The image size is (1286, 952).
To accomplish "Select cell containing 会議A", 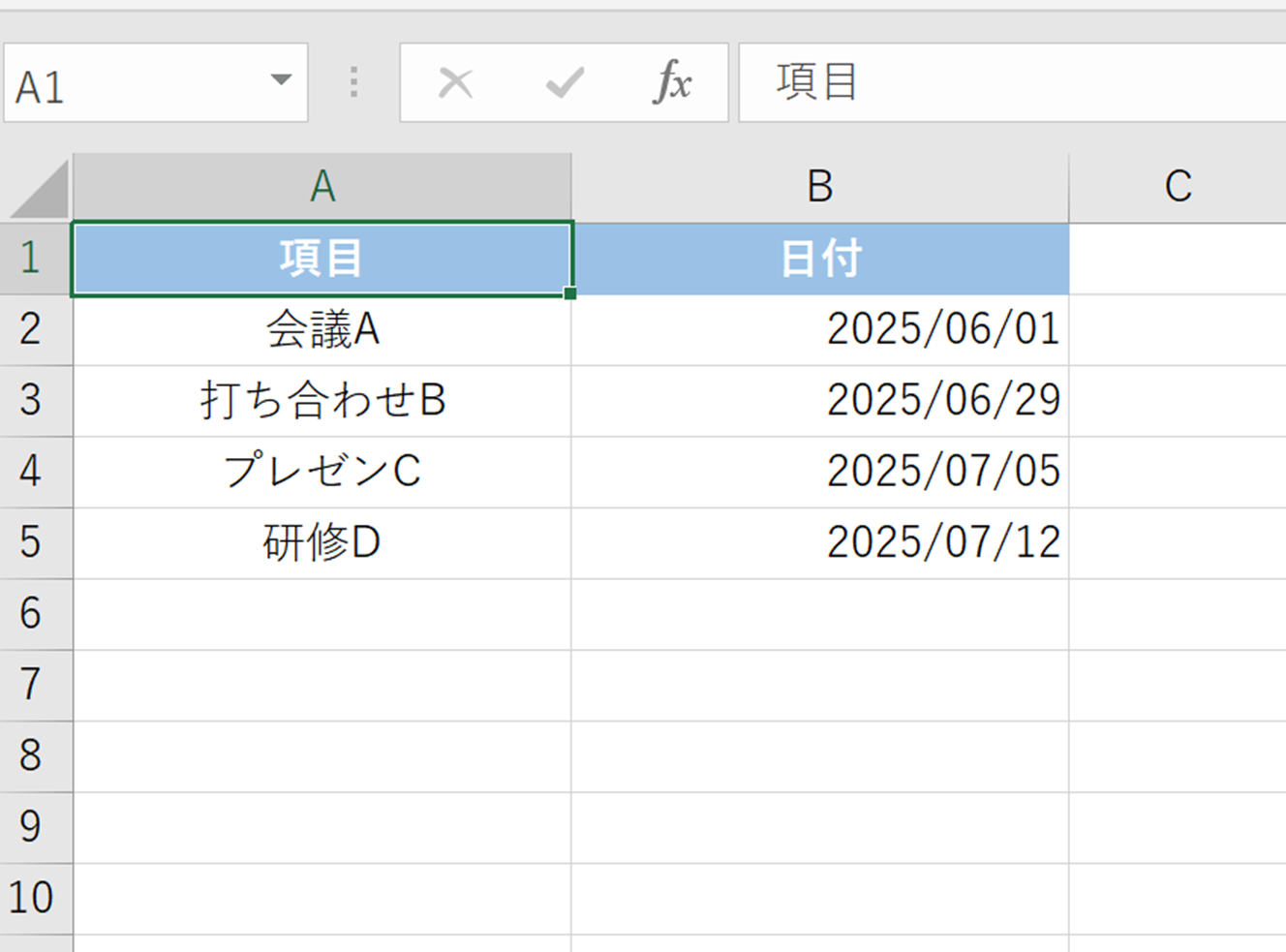I will click(322, 330).
